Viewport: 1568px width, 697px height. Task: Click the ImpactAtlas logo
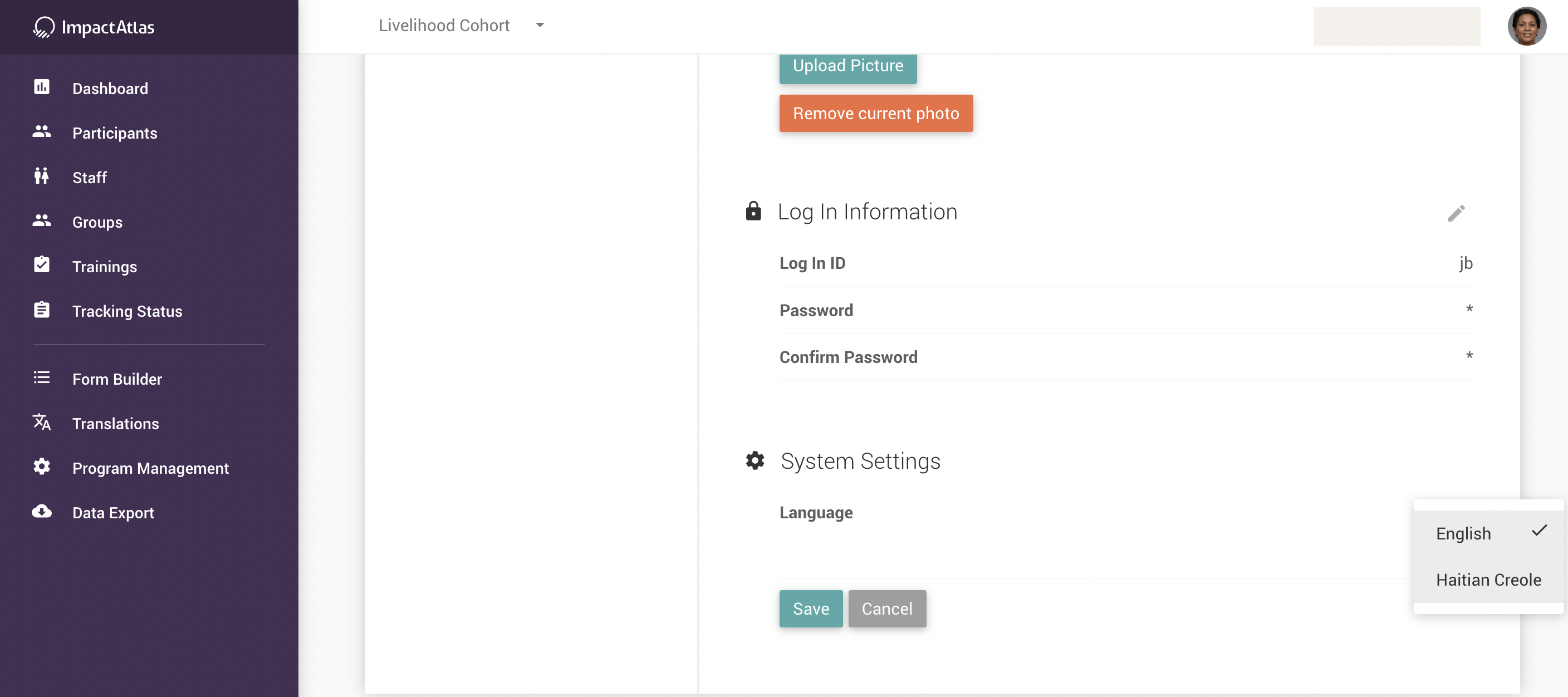pyautogui.click(x=94, y=27)
